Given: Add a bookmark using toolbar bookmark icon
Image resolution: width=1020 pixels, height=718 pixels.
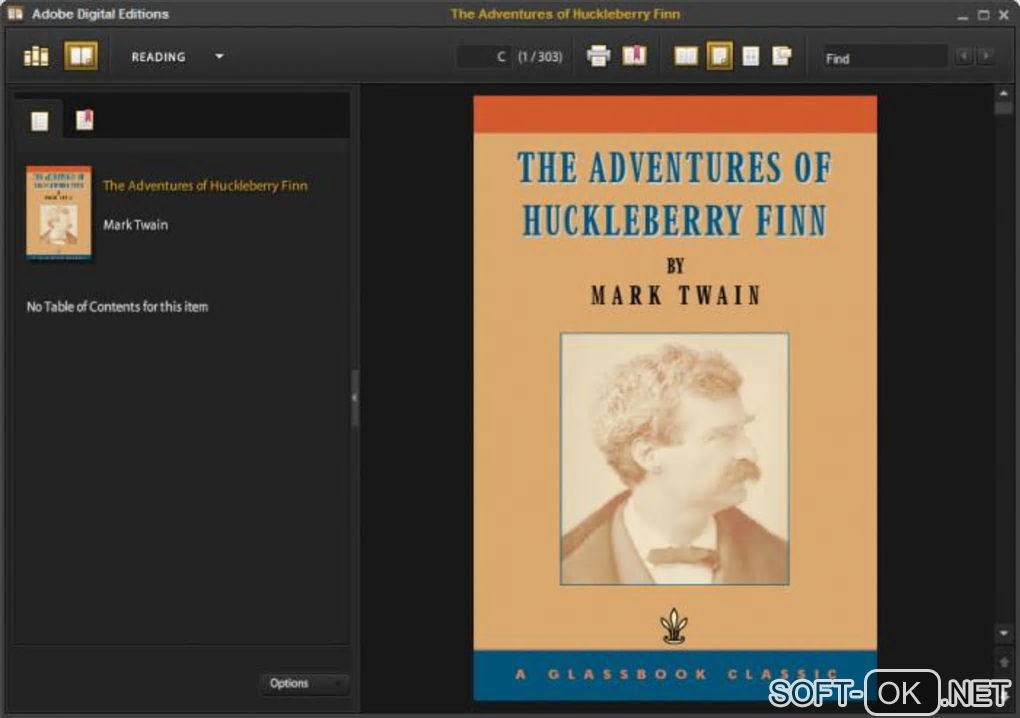Looking at the screenshot, I should (634, 56).
